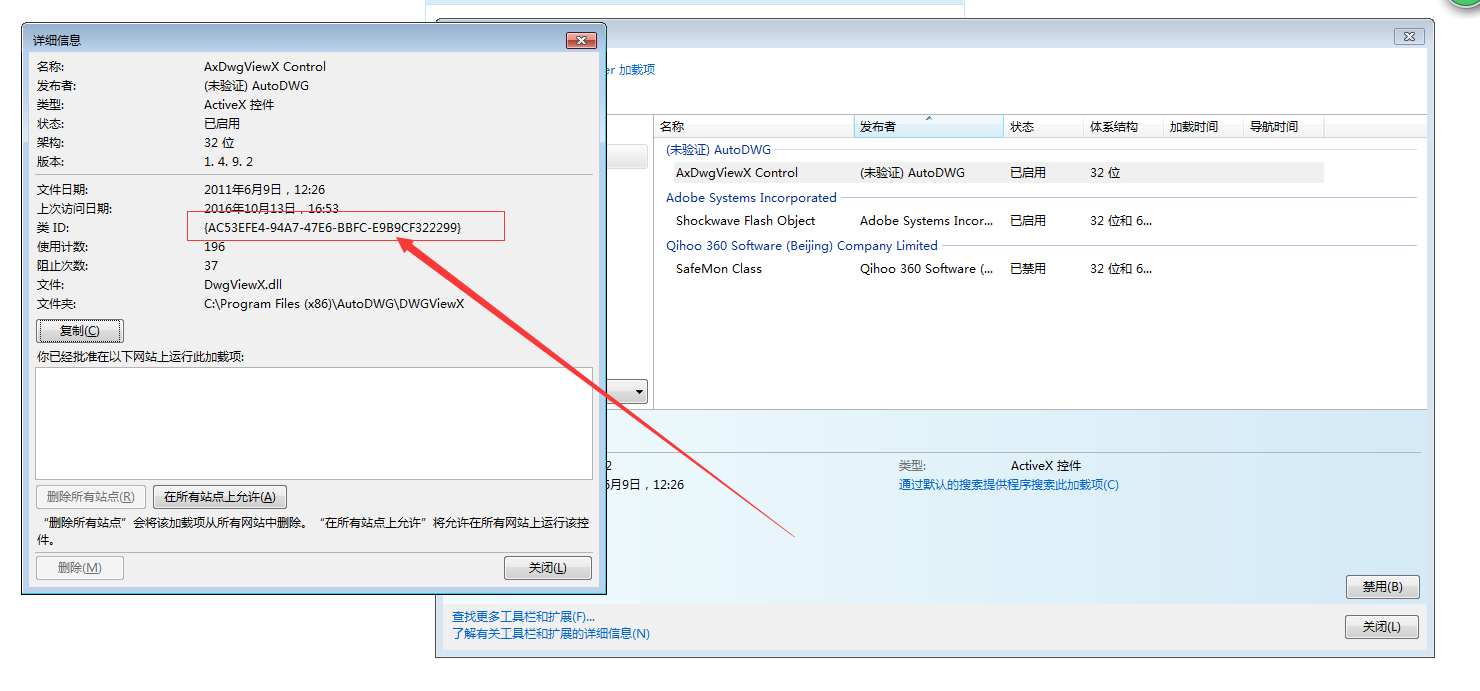
Task: Click the approved websites list box
Action: (314, 423)
